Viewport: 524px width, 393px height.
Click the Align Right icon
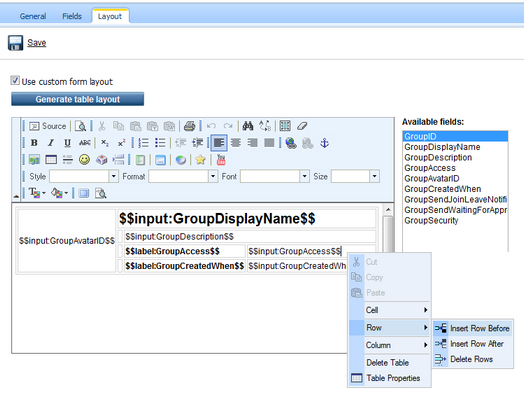click(253, 143)
